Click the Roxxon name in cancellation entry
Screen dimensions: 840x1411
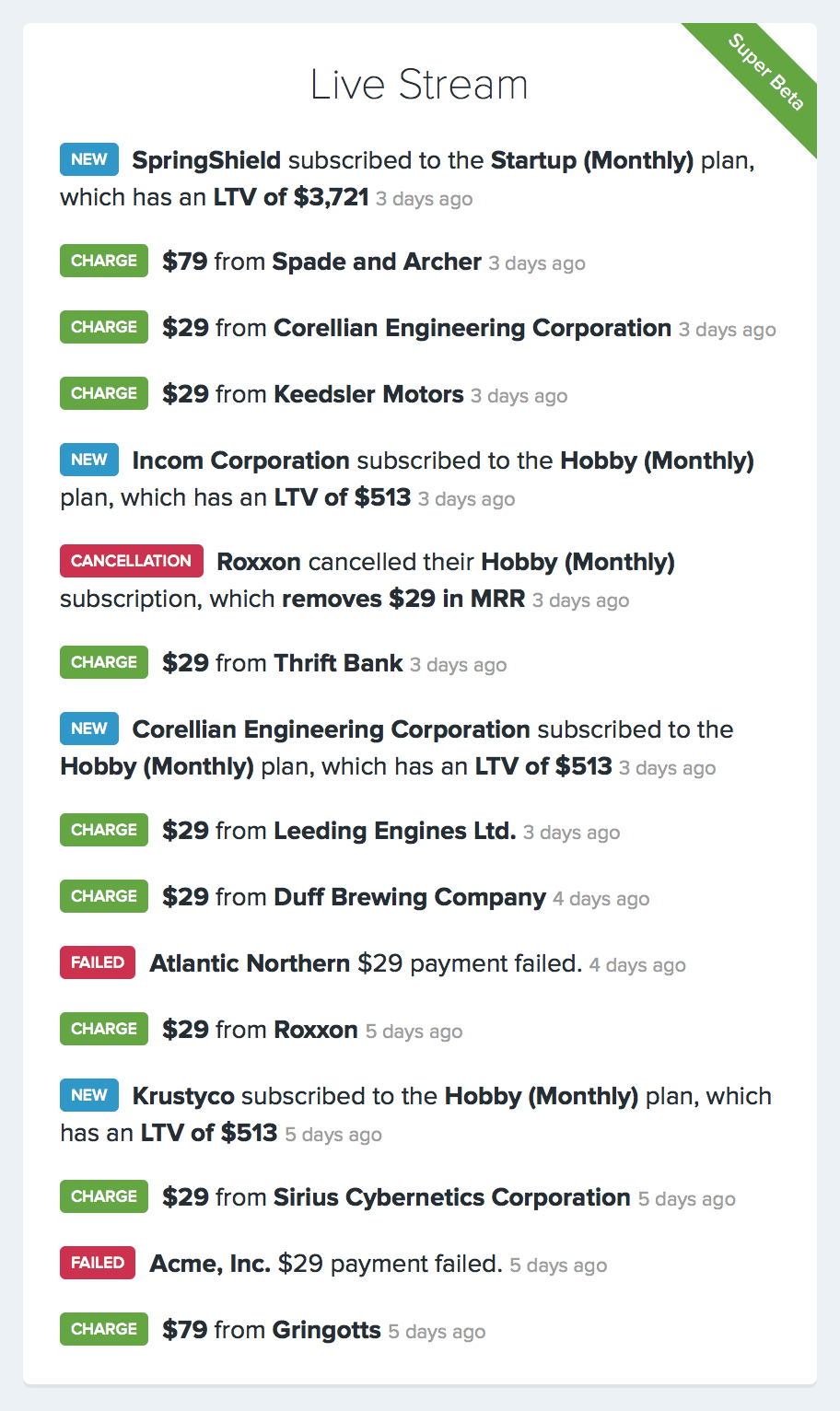pyautogui.click(x=259, y=562)
